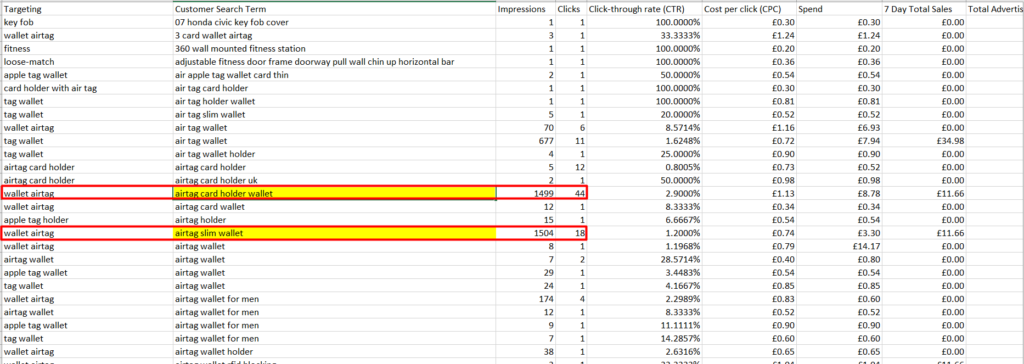Screen dimensions: 1024x364
Task: Select the 'adjustable fitness door frame' search term cell
Action: click(x=334, y=62)
